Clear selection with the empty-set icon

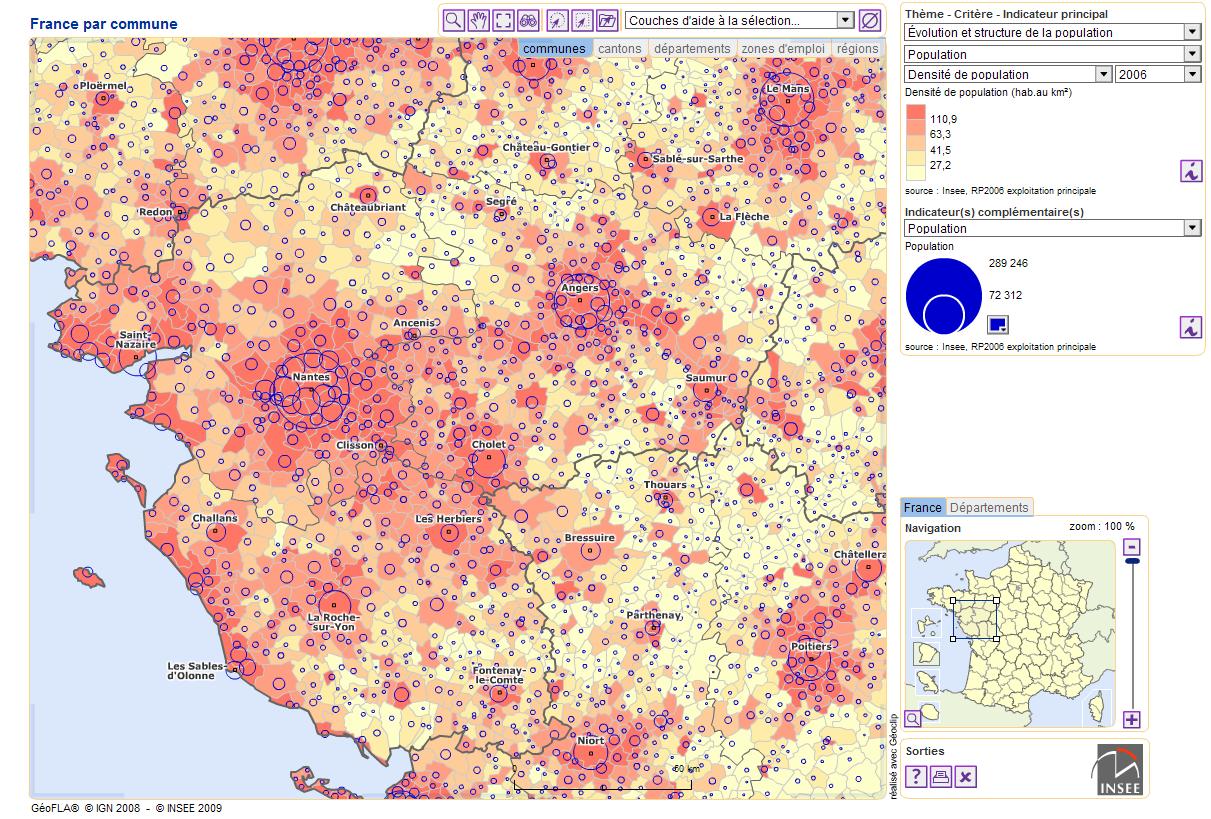[x=871, y=19]
